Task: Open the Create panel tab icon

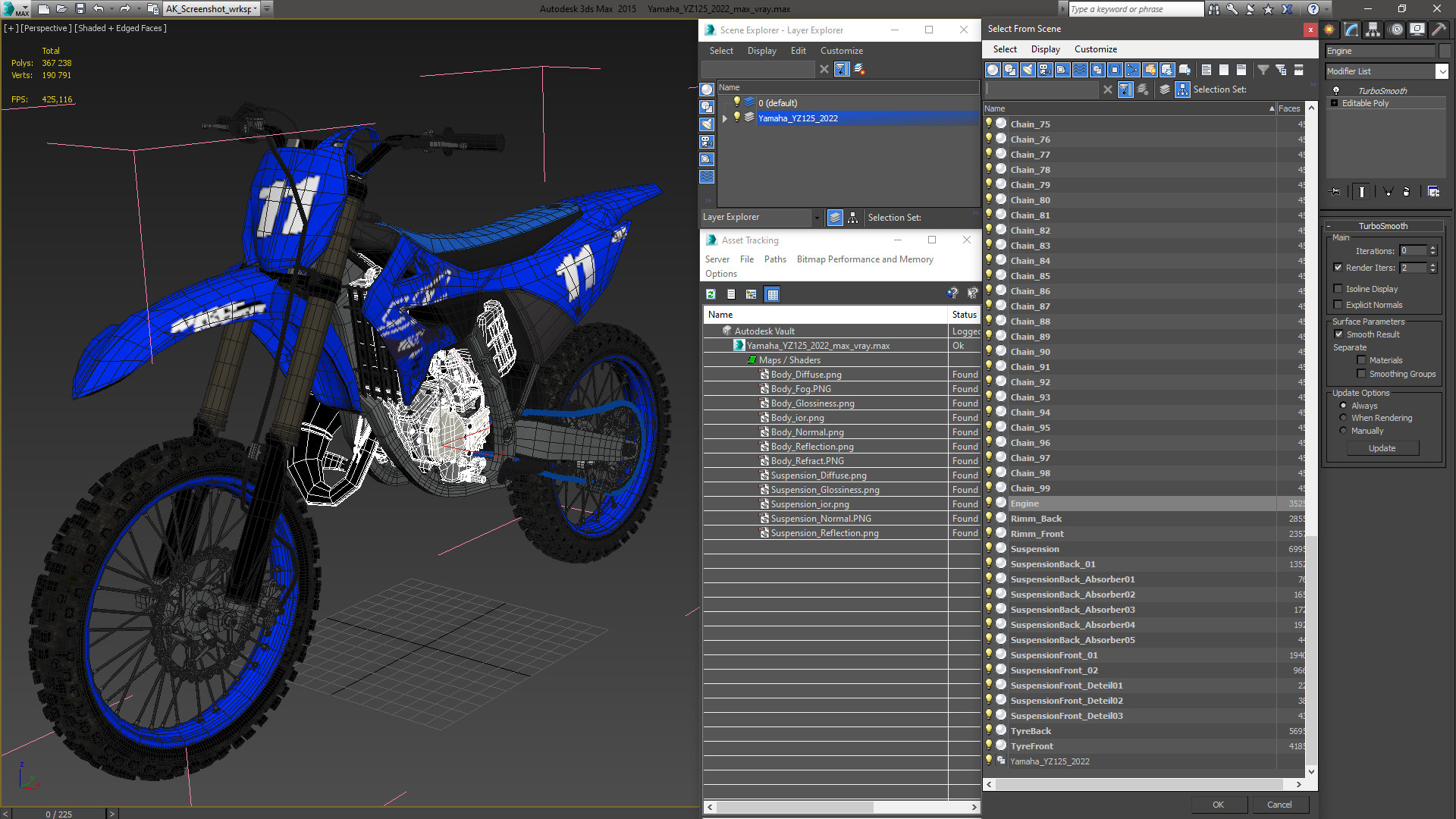Action: click(1329, 30)
